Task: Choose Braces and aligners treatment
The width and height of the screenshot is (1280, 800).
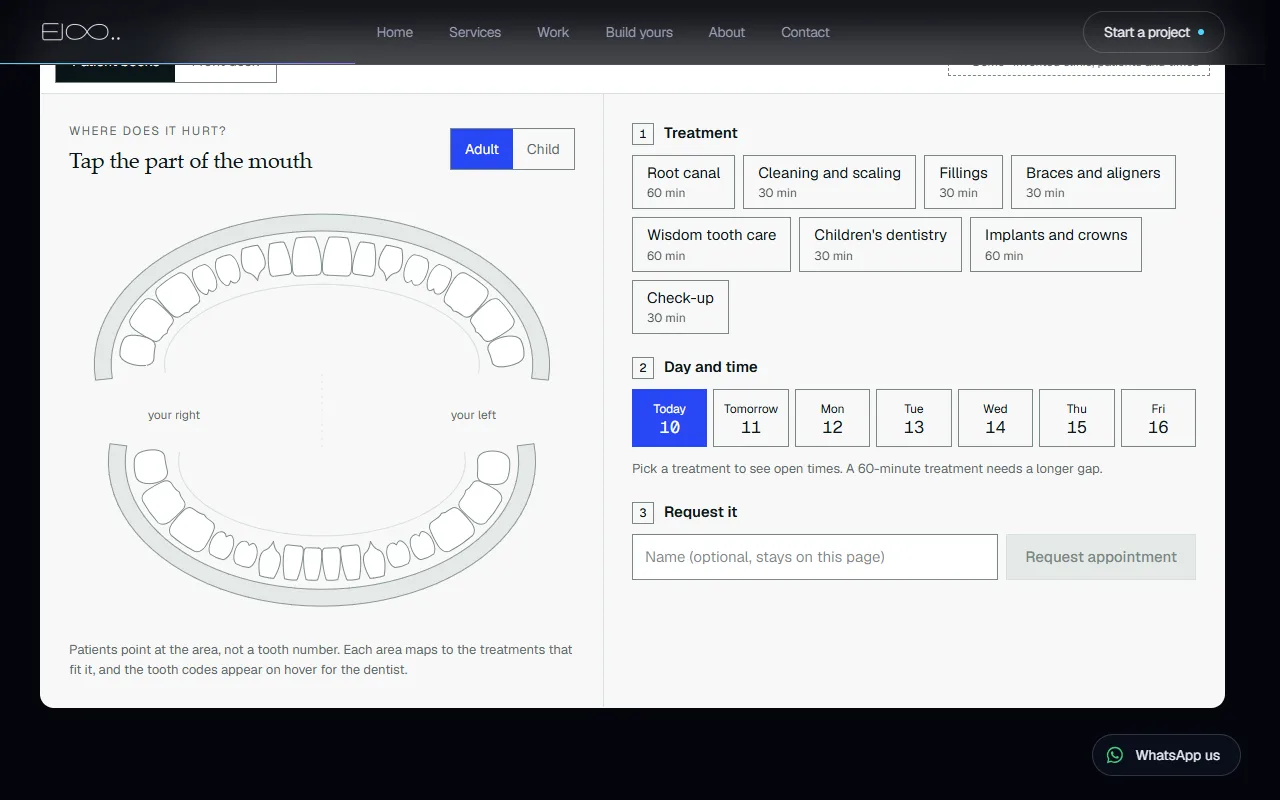Action: [x=1093, y=182]
